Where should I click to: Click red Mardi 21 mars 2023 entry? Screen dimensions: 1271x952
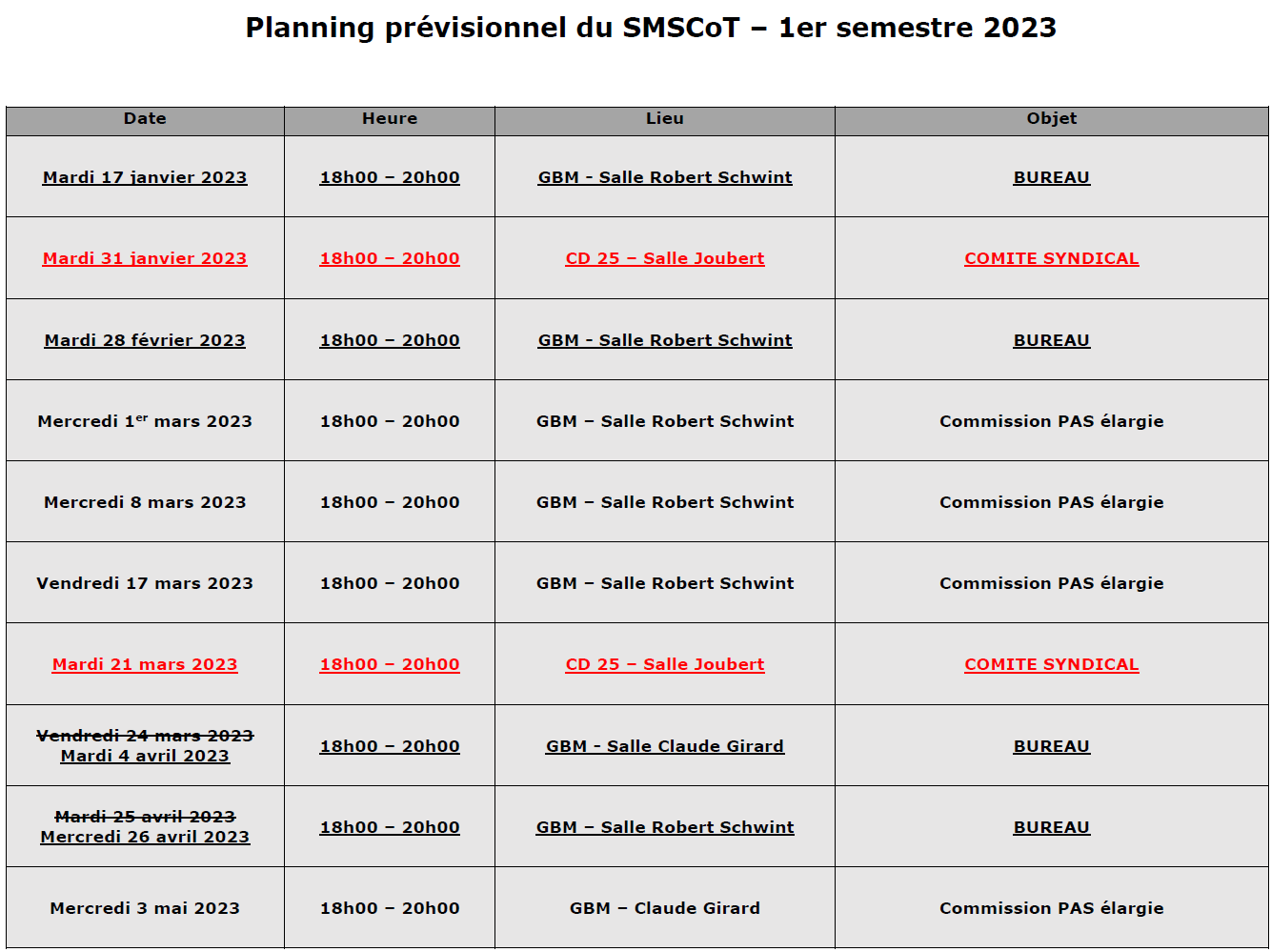coord(145,664)
